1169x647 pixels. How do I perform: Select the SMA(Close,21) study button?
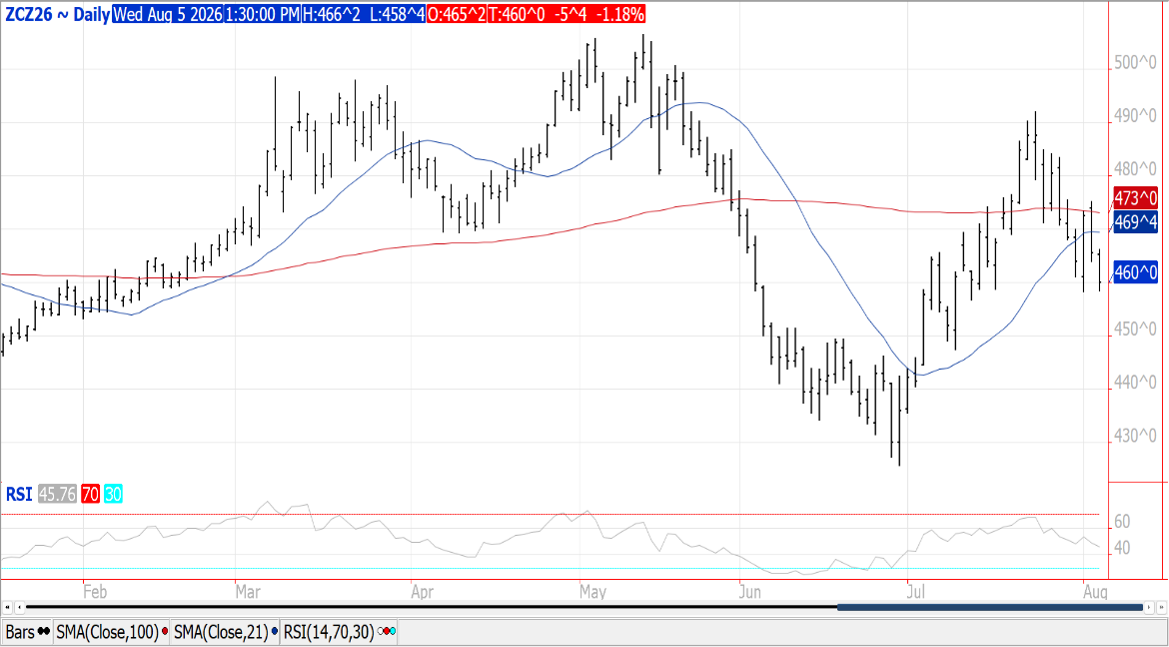pyautogui.click(x=225, y=632)
